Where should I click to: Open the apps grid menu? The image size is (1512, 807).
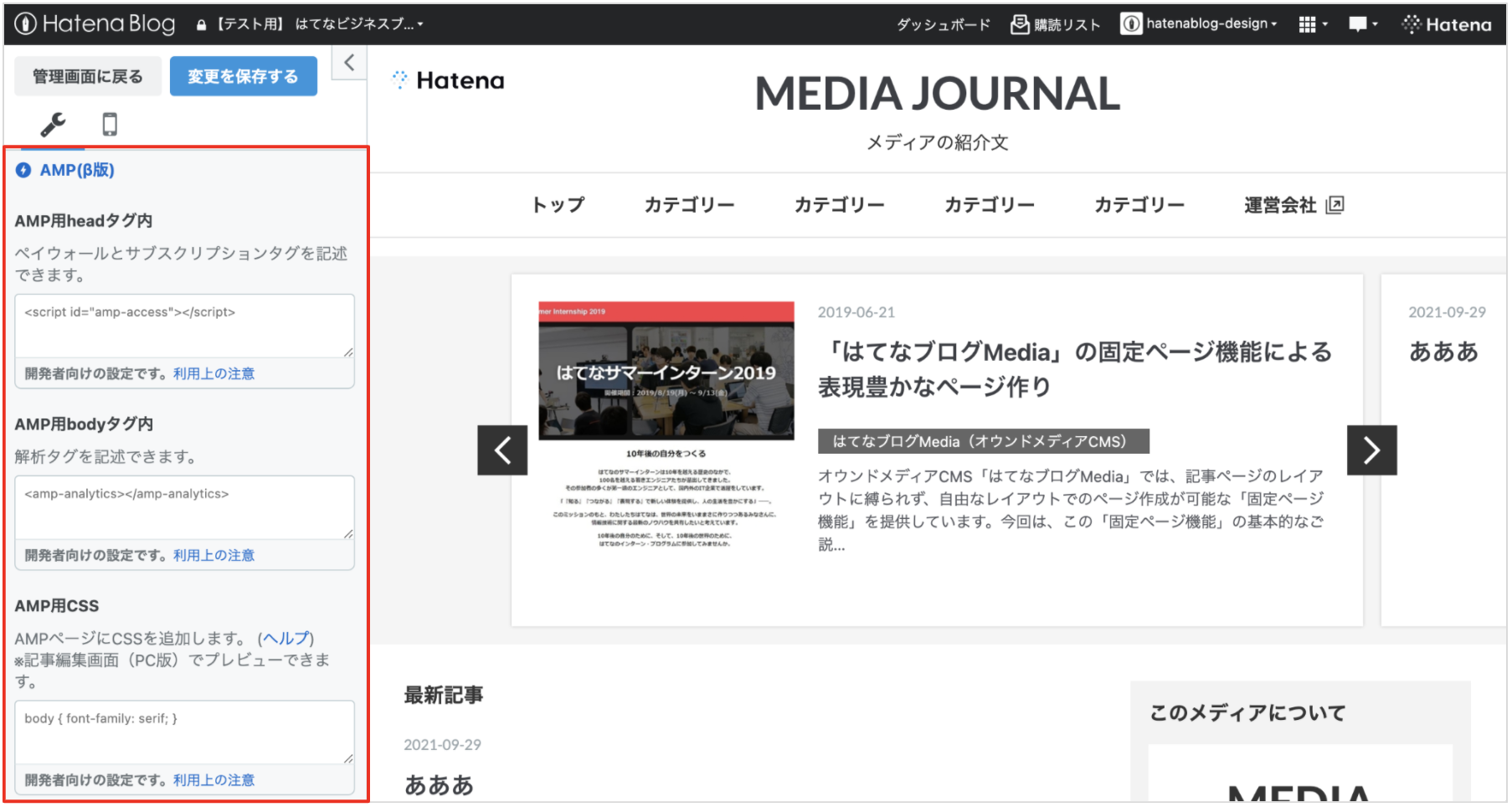coord(1311,24)
